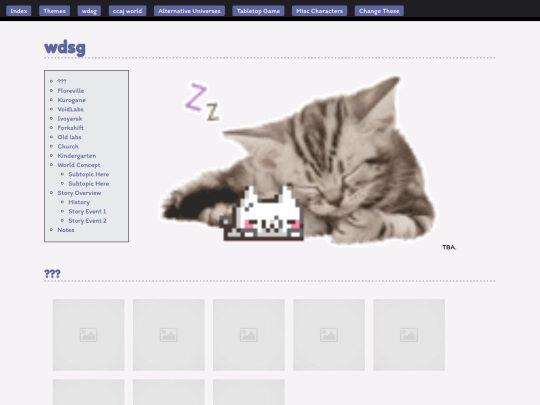Image resolution: width=540 pixels, height=405 pixels.
Task: Click the first placeholder thumbnail in top row
Action: click(89, 335)
